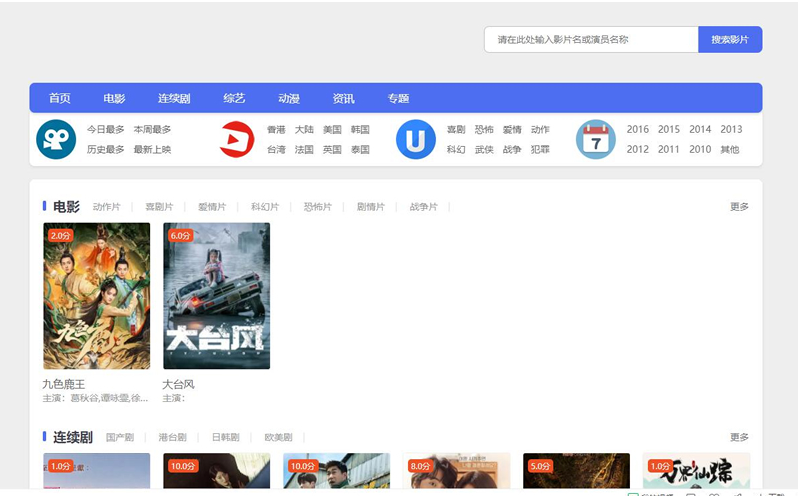Open the series thumbnail rated 8.0分
The image size is (800, 496).
coord(457,471)
